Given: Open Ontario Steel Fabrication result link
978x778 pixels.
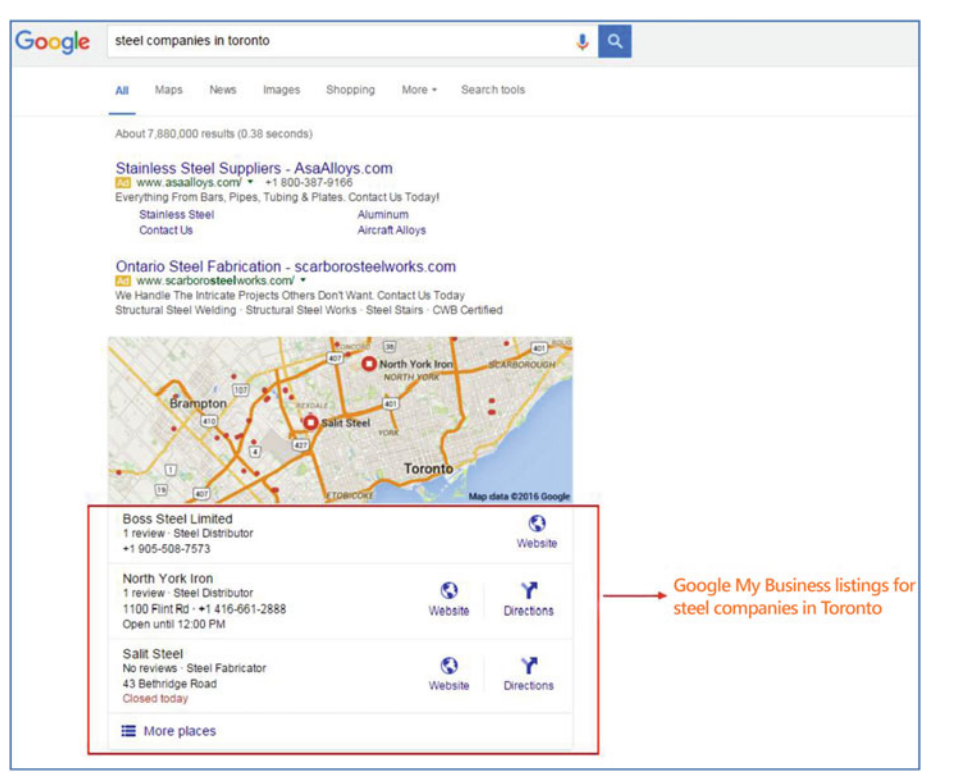Looking at the screenshot, I should click(x=286, y=266).
